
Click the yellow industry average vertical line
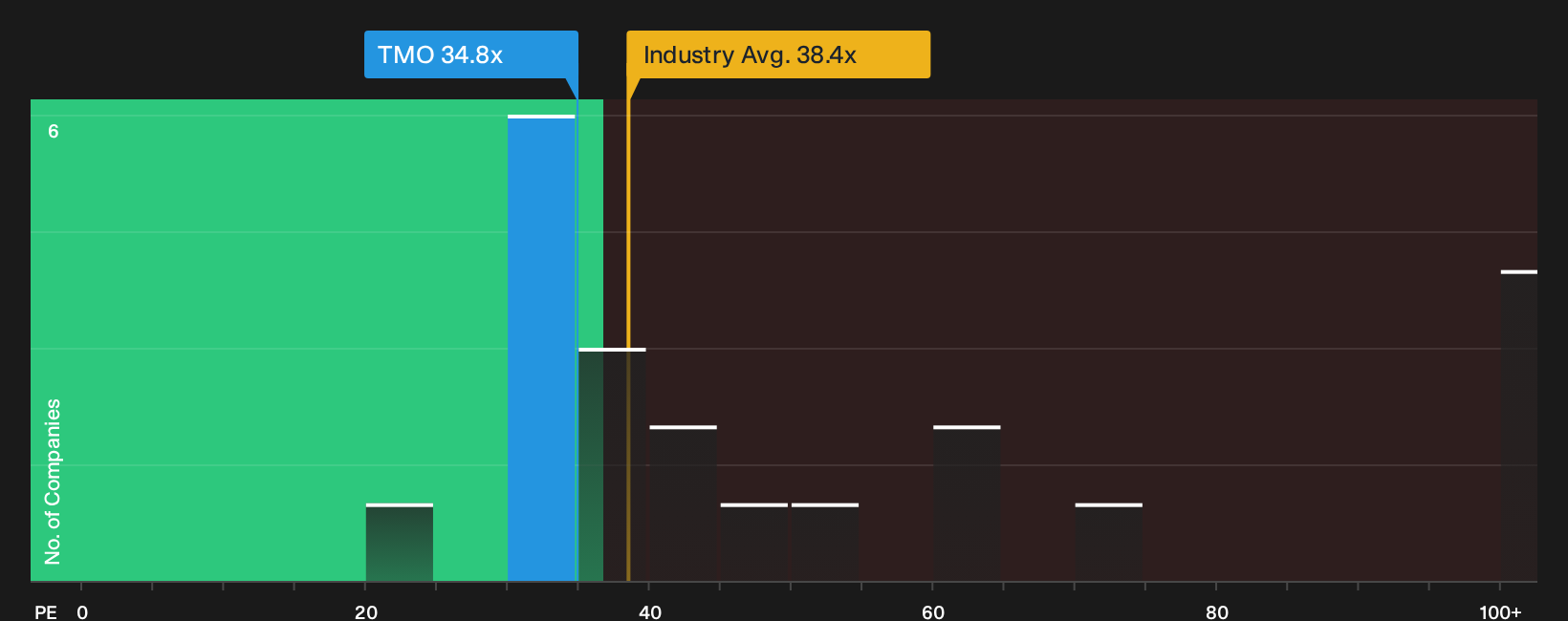(x=628, y=330)
